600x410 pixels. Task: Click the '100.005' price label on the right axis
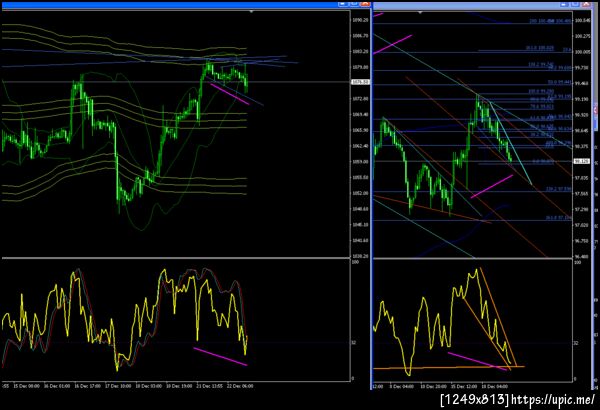point(582,52)
